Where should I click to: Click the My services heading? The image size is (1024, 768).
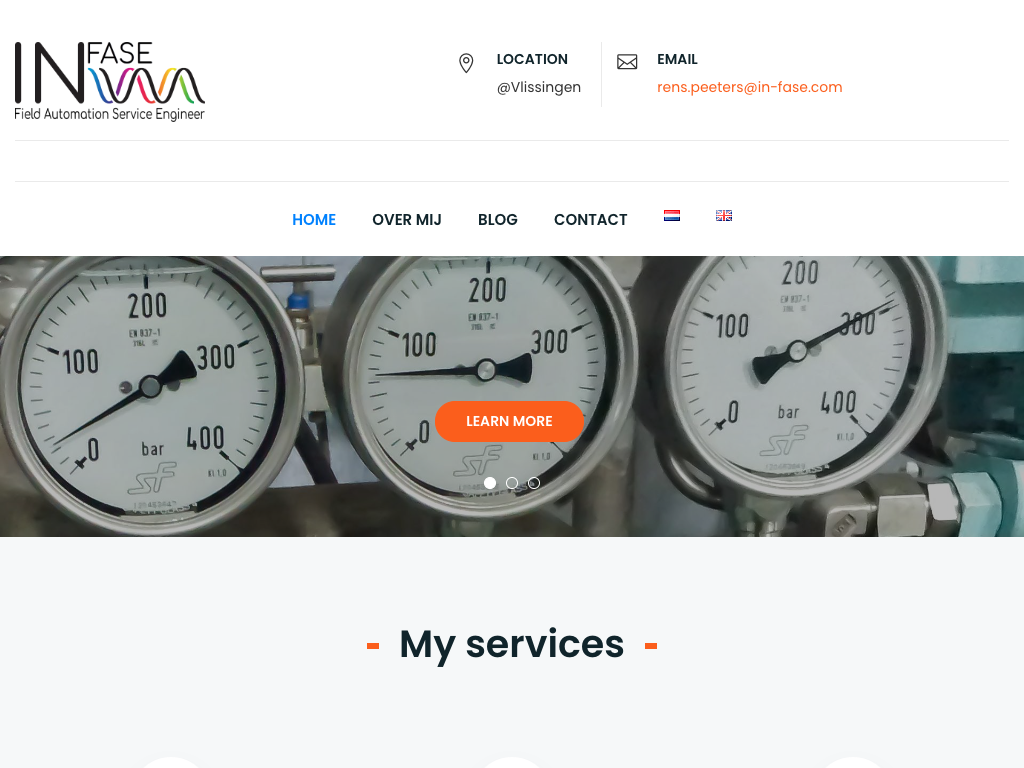512,644
